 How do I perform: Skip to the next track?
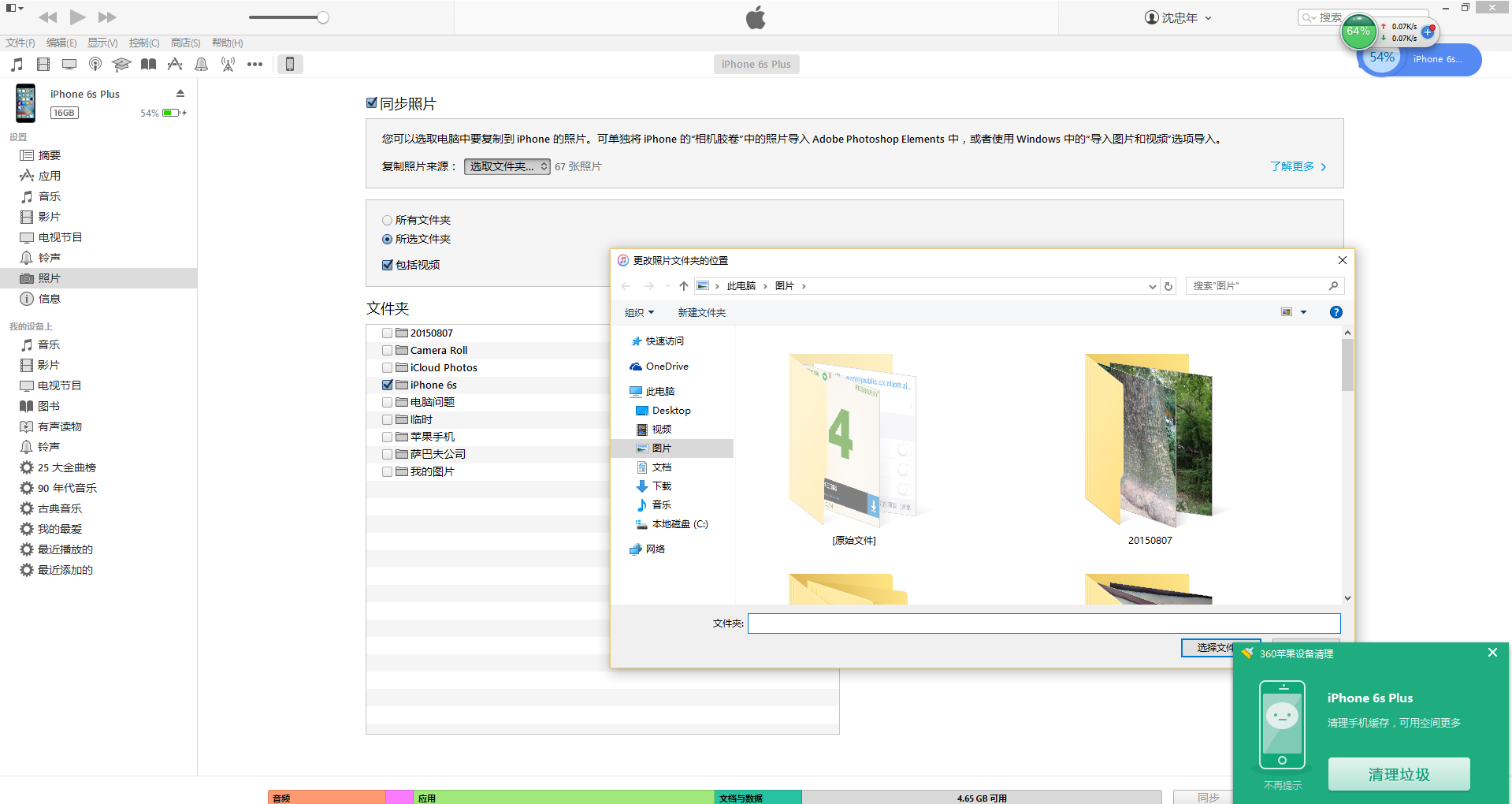point(107,17)
